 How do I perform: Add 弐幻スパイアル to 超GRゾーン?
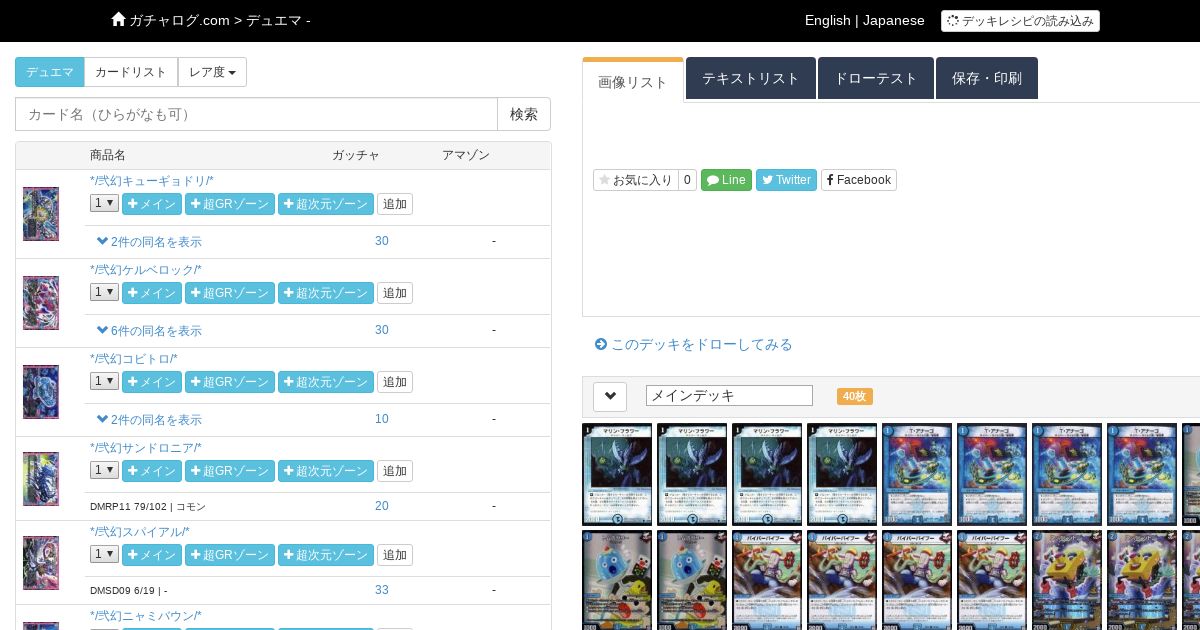(230, 555)
